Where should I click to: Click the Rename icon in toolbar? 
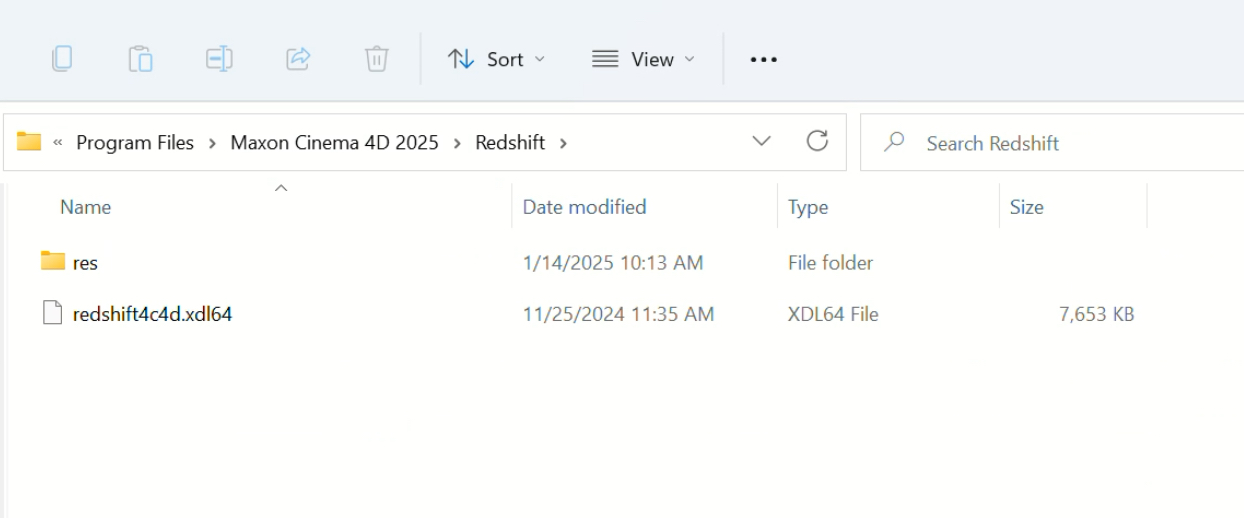219,59
